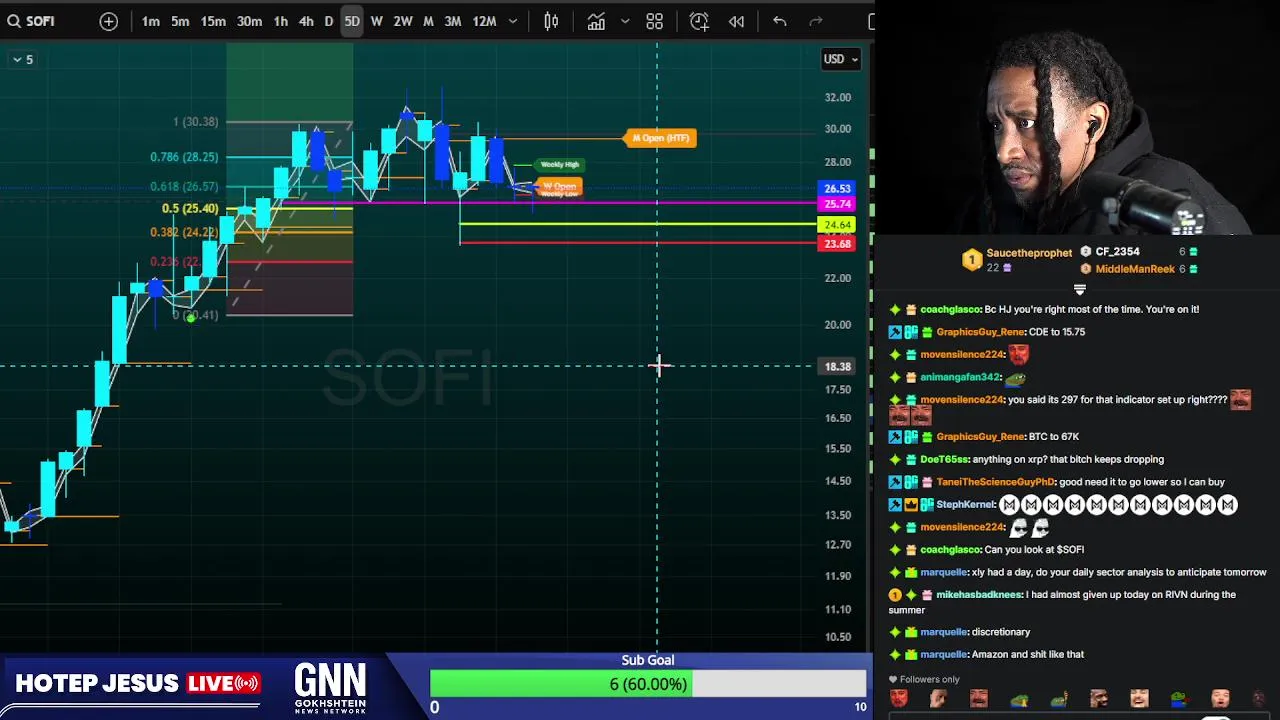Click the Followers only chat notice
The height and width of the screenshot is (720, 1280).
click(x=924, y=680)
